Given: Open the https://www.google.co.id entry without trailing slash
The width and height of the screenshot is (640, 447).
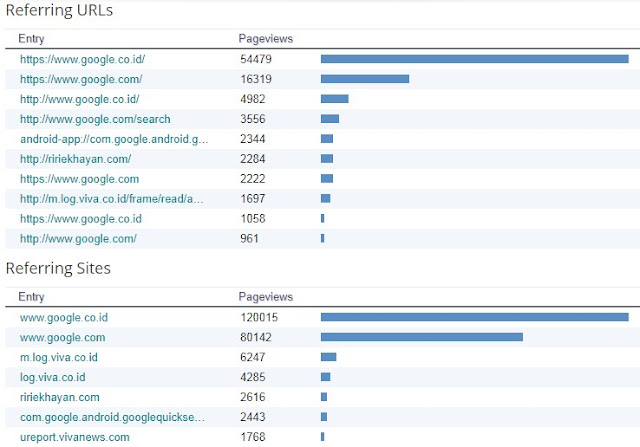Looking at the screenshot, I should [81, 219].
